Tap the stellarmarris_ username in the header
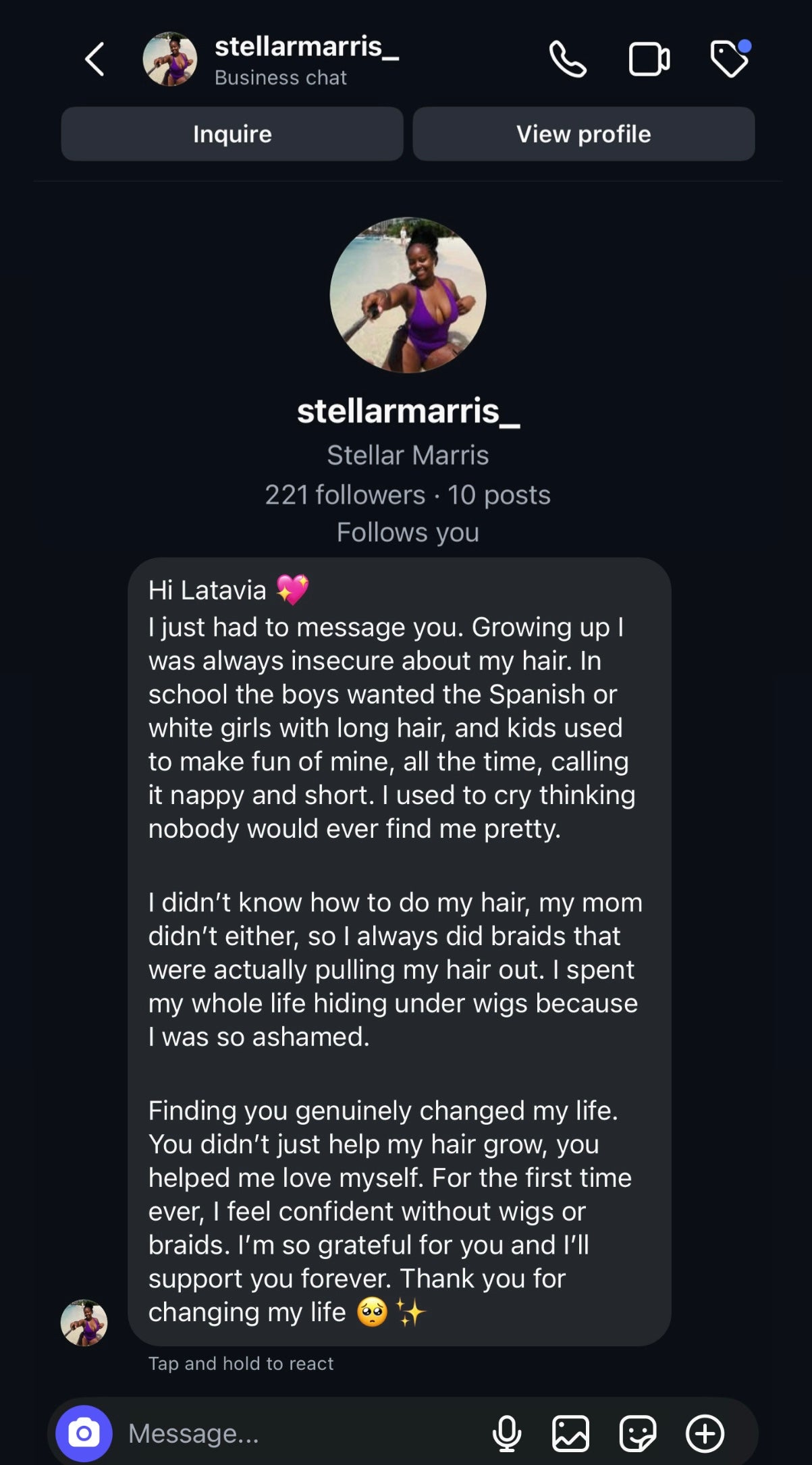Screen dimensions: 812x1465 coord(306,47)
